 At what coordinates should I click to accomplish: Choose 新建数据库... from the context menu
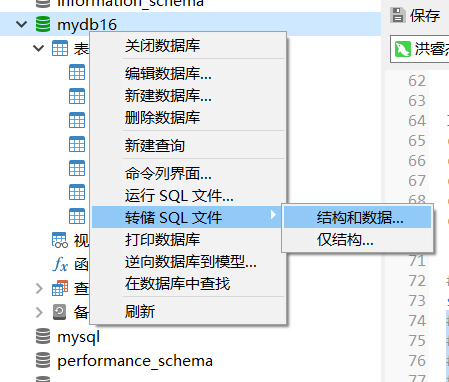(x=188, y=95)
